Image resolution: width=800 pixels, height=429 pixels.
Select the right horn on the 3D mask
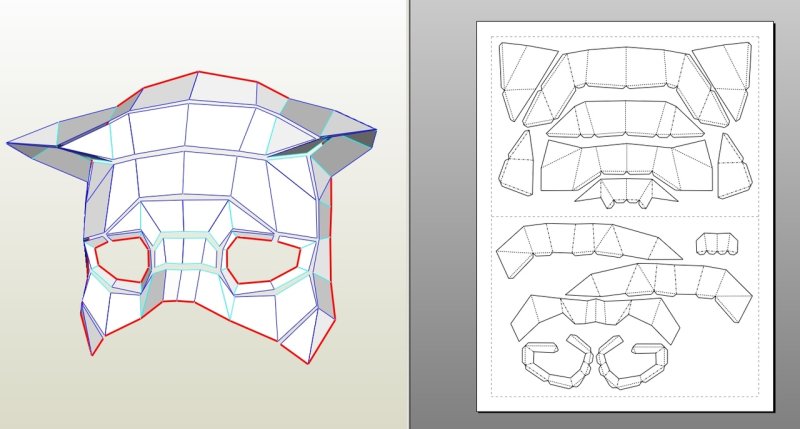pyautogui.click(x=345, y=140)
